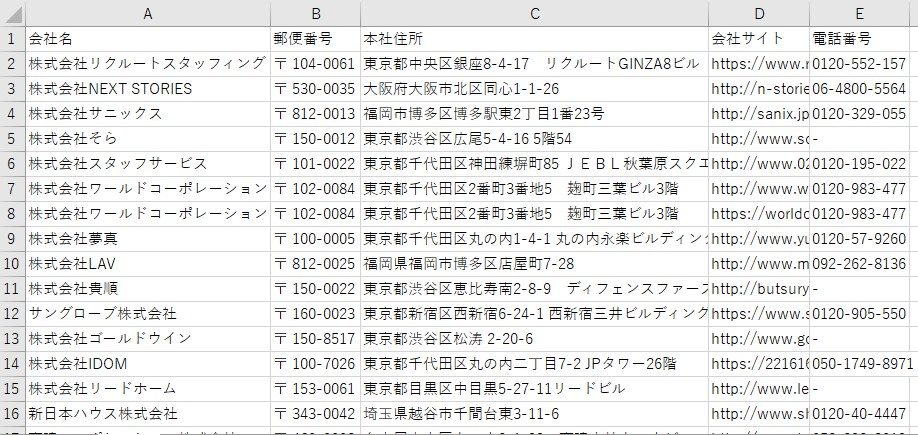Select address 大阪府大阪市北区同心1-1-26
The image size is (918, 435).
[535, 89]
